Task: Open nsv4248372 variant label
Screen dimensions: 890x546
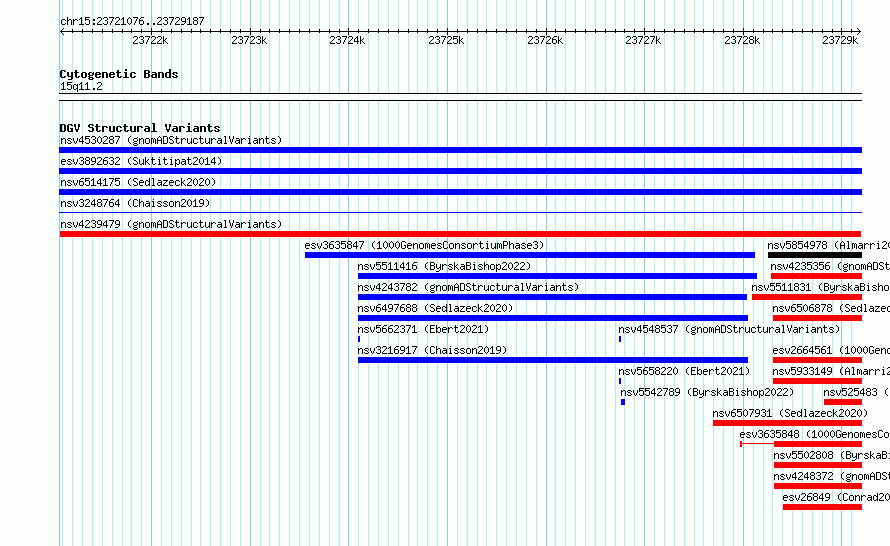Action: pyautogui.click(x=832, y=476)
